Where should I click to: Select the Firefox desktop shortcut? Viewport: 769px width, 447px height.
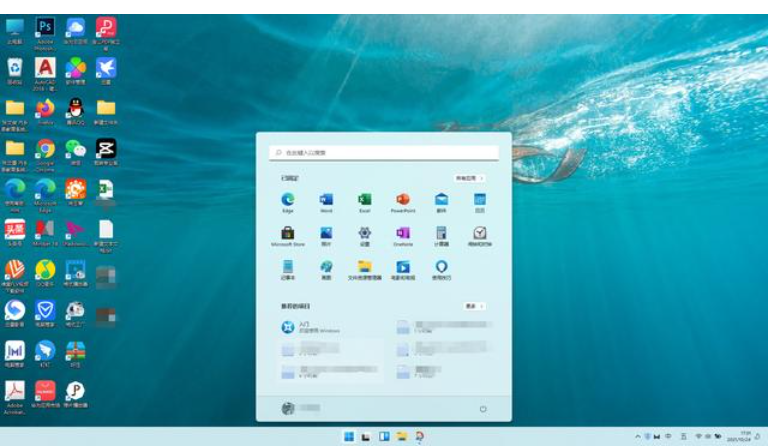45,112
